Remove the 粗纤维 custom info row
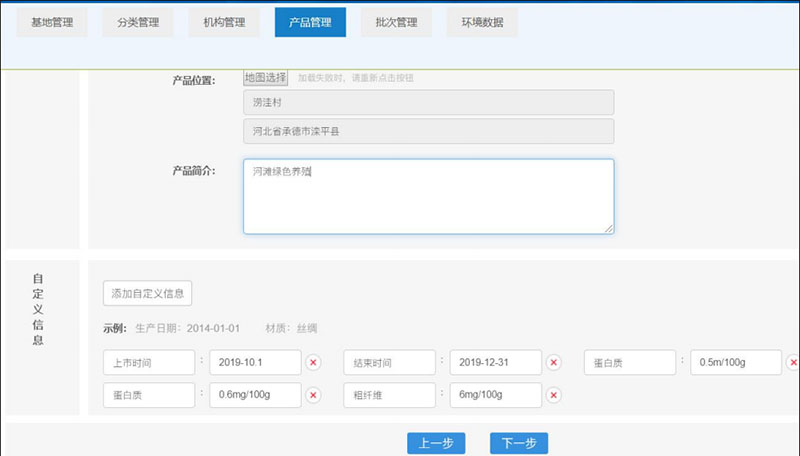The width and height of the screenshot is (800, 456). 554,395
